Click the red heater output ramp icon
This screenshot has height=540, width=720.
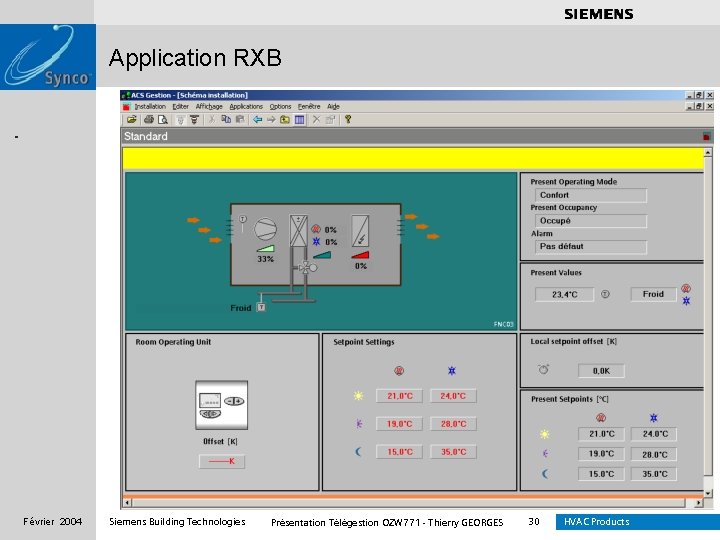coord(360,255)
